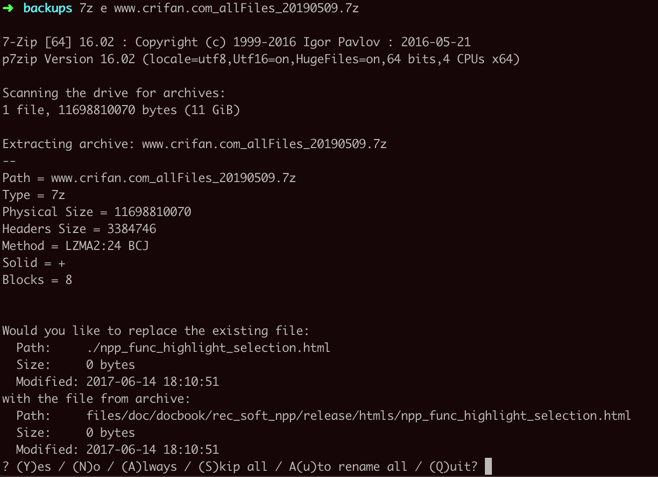Click the "7z e" command text
The height and width of the screenshot is (477, 658).
[93, 8]
